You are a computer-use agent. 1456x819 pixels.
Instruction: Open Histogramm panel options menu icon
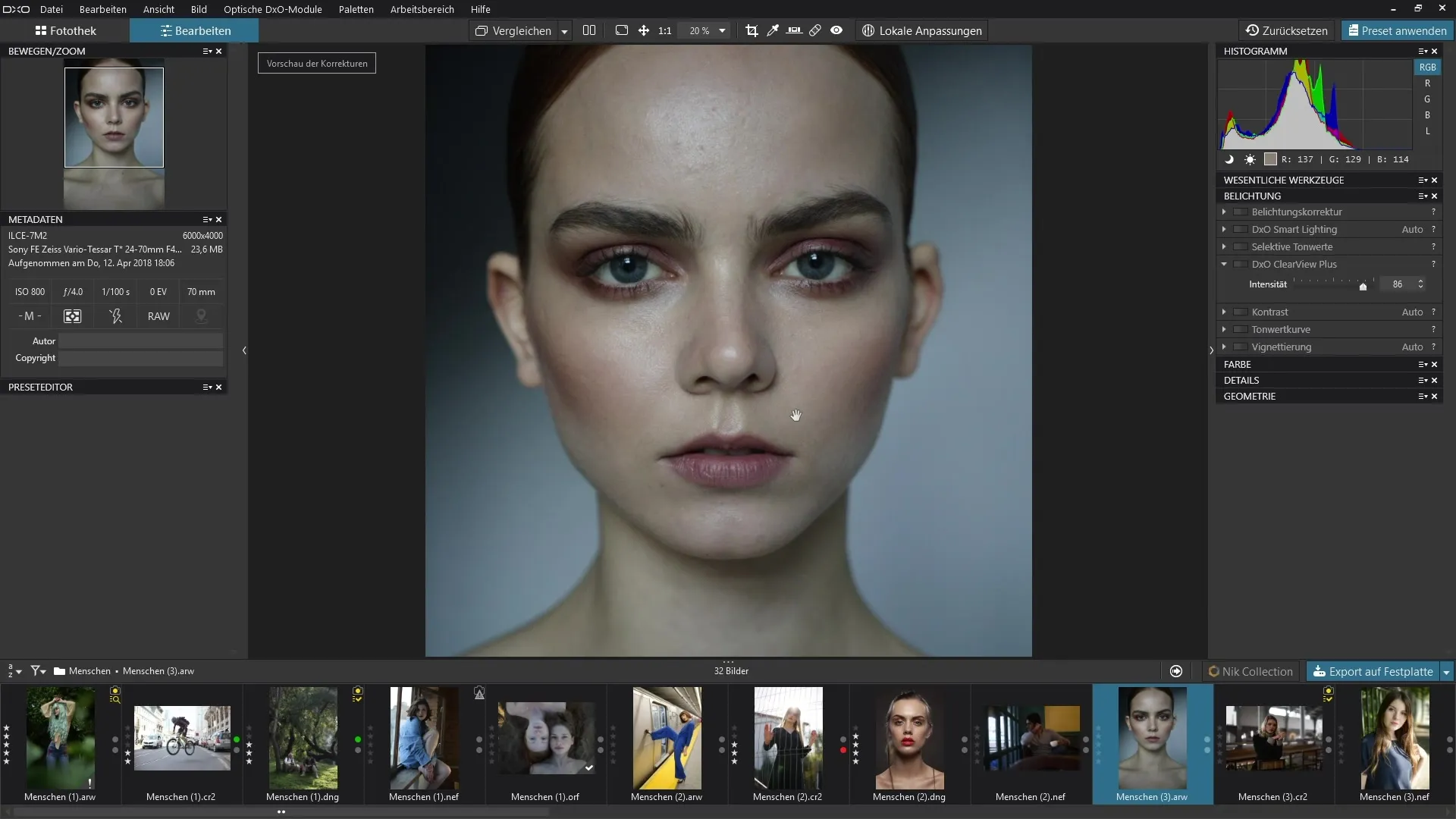tap(1423, 52)
